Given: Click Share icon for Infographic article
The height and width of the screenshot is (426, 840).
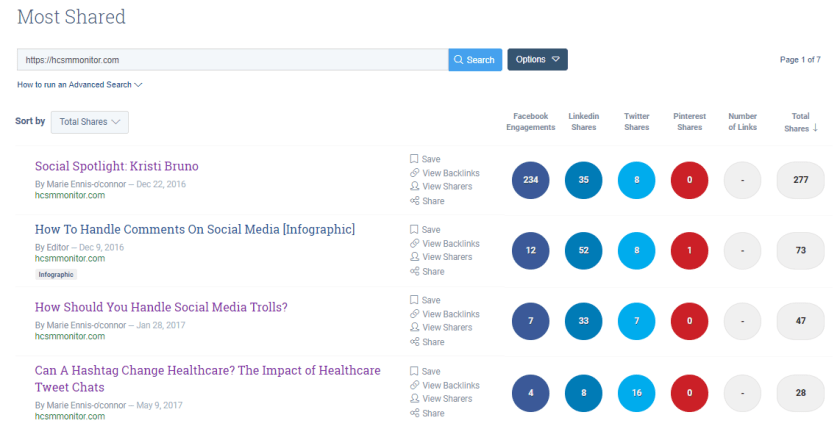Looking at the screenshot, I should [414, 271].
